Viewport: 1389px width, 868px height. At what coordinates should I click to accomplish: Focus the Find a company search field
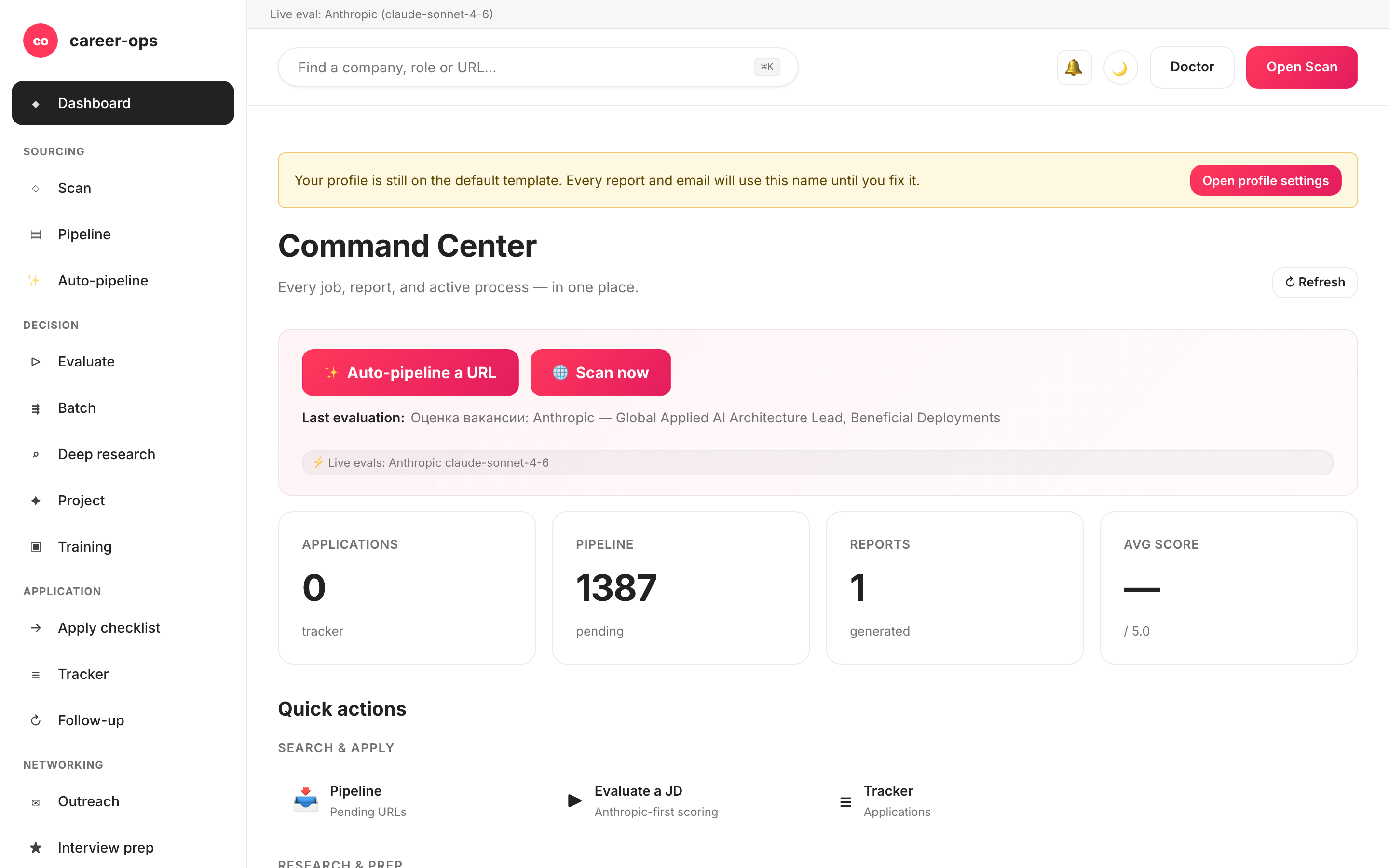537,67
